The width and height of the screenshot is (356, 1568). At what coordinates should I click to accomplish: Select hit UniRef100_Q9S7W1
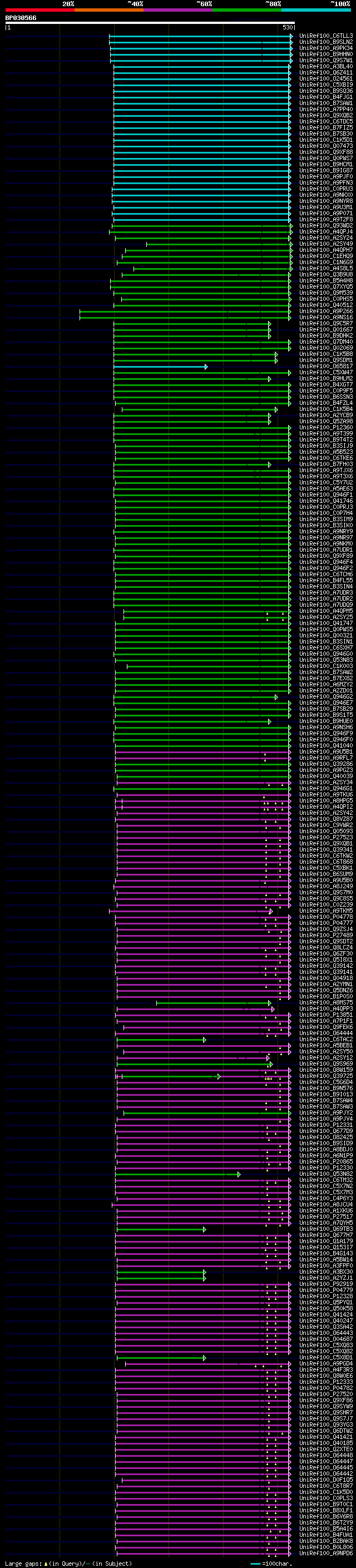pyautogui.click(x=326, y=60)
